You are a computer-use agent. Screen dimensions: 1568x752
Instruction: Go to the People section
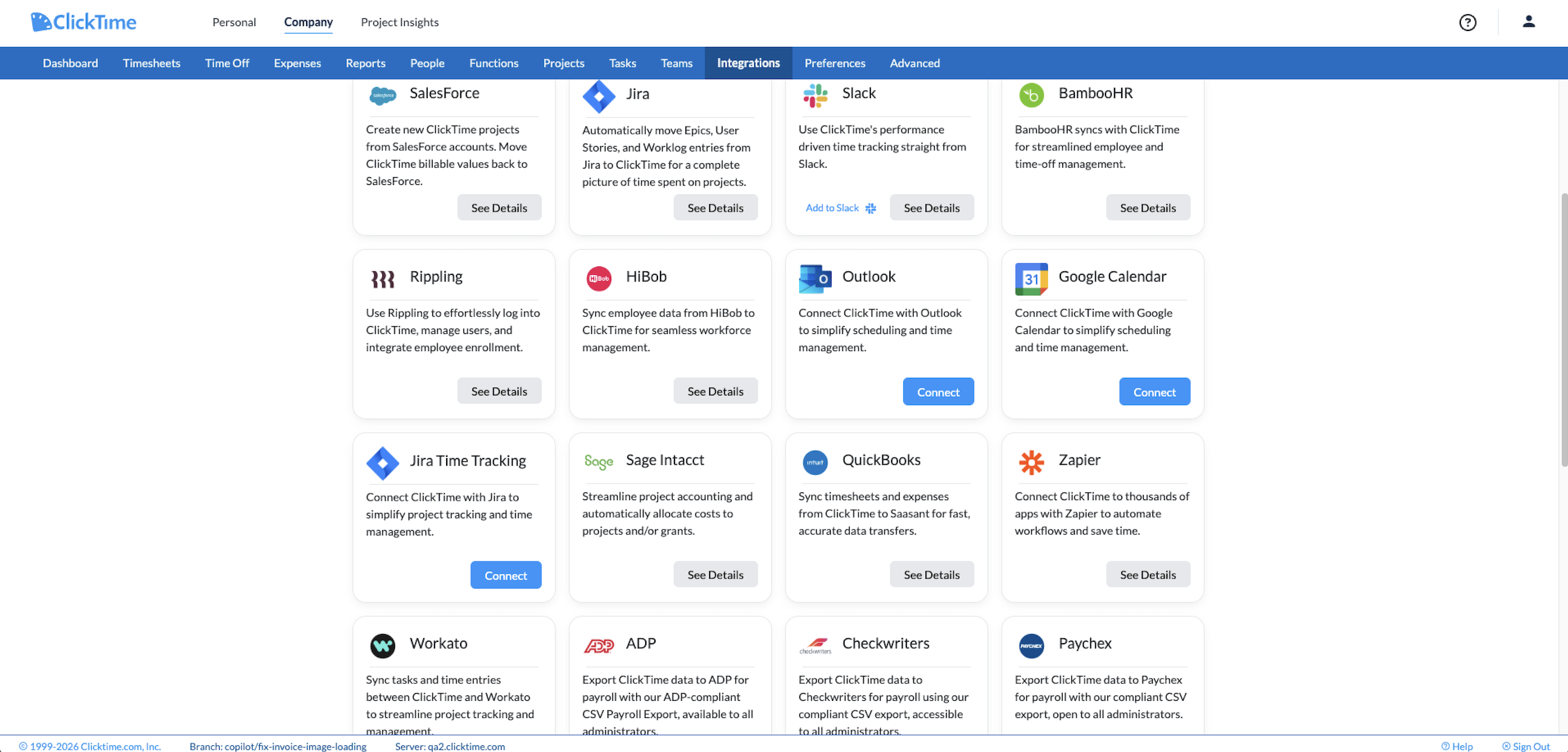point(427,63)
